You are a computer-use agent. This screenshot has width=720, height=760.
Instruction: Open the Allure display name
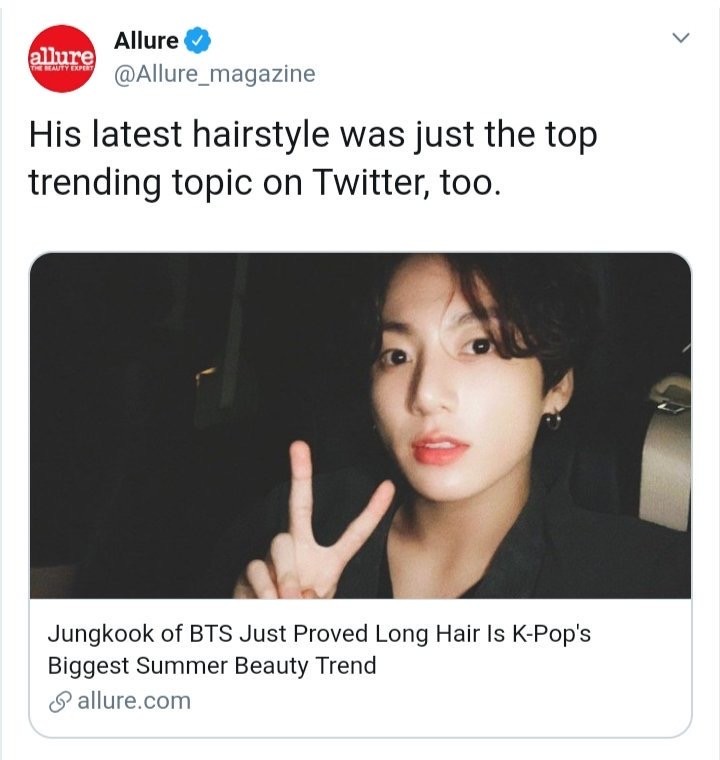(x=146, y=41)
